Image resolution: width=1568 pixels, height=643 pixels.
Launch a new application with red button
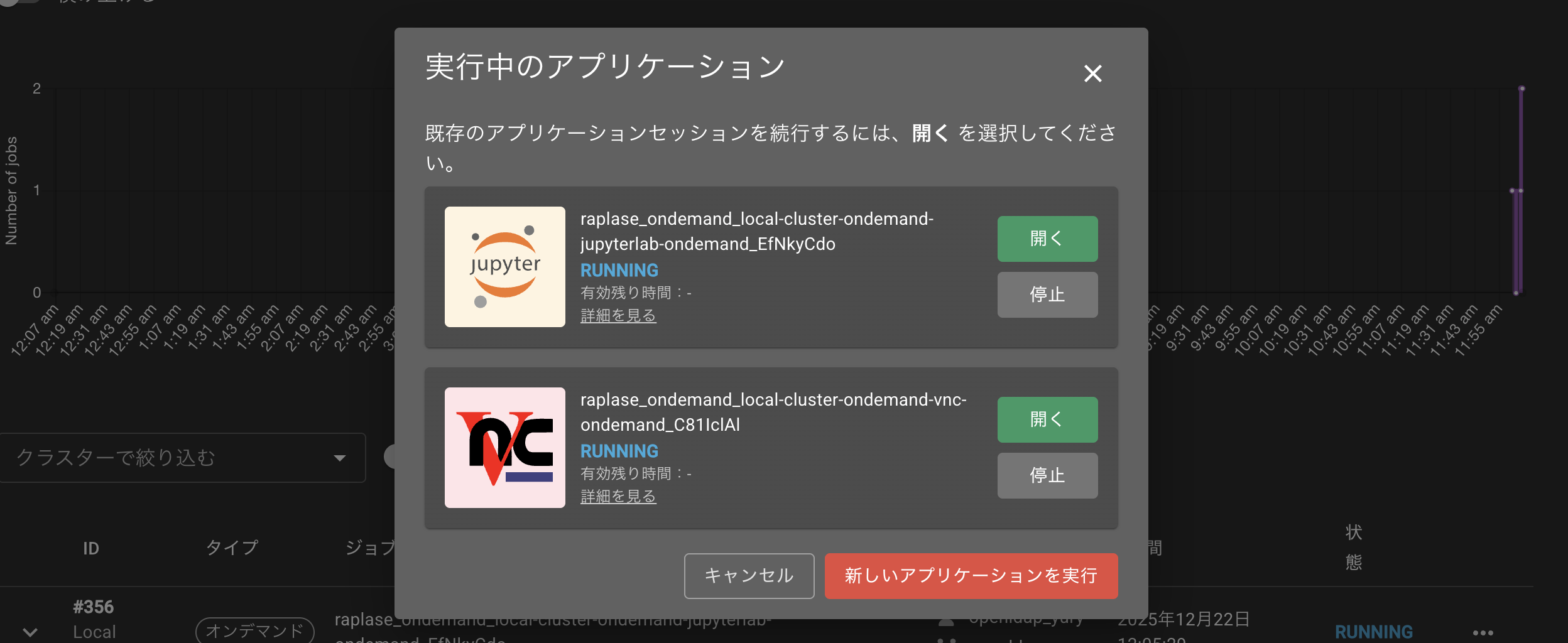(971, 576)
